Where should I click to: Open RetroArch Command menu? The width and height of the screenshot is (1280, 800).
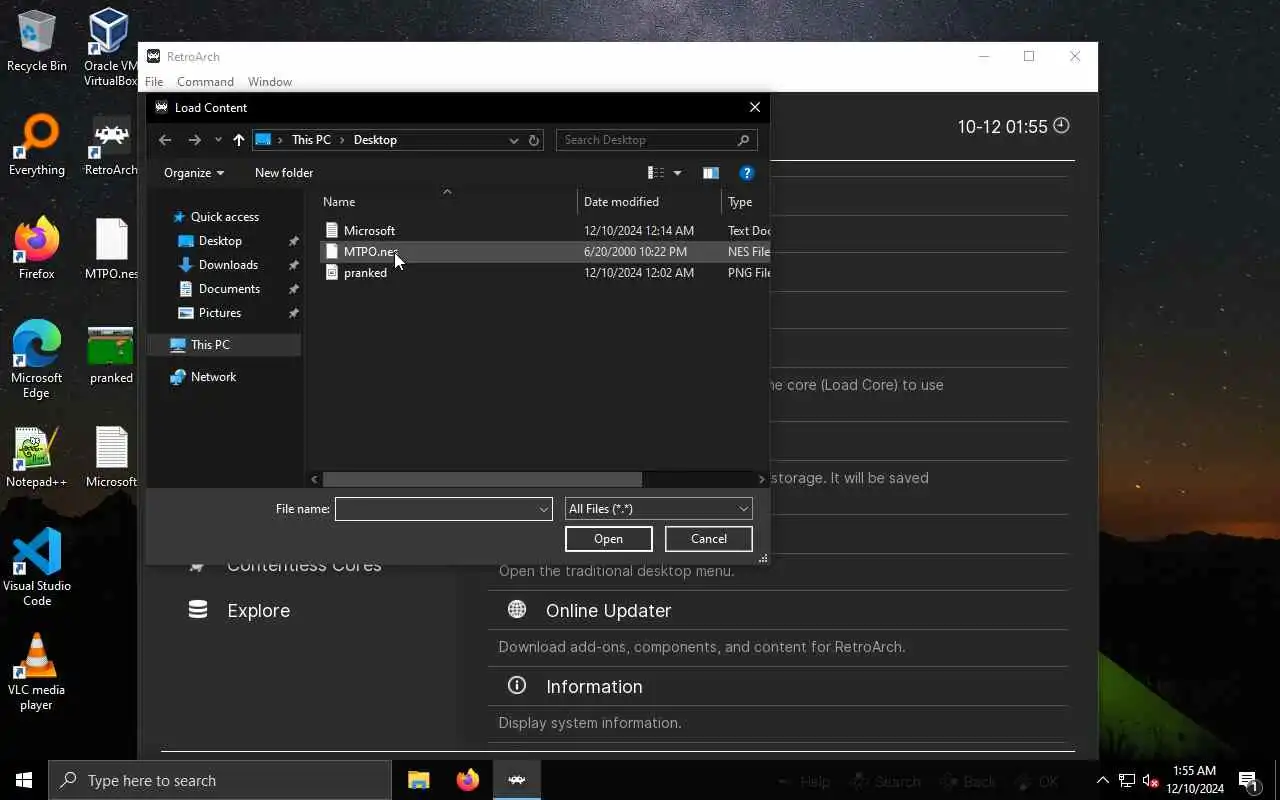coord(205,82)
